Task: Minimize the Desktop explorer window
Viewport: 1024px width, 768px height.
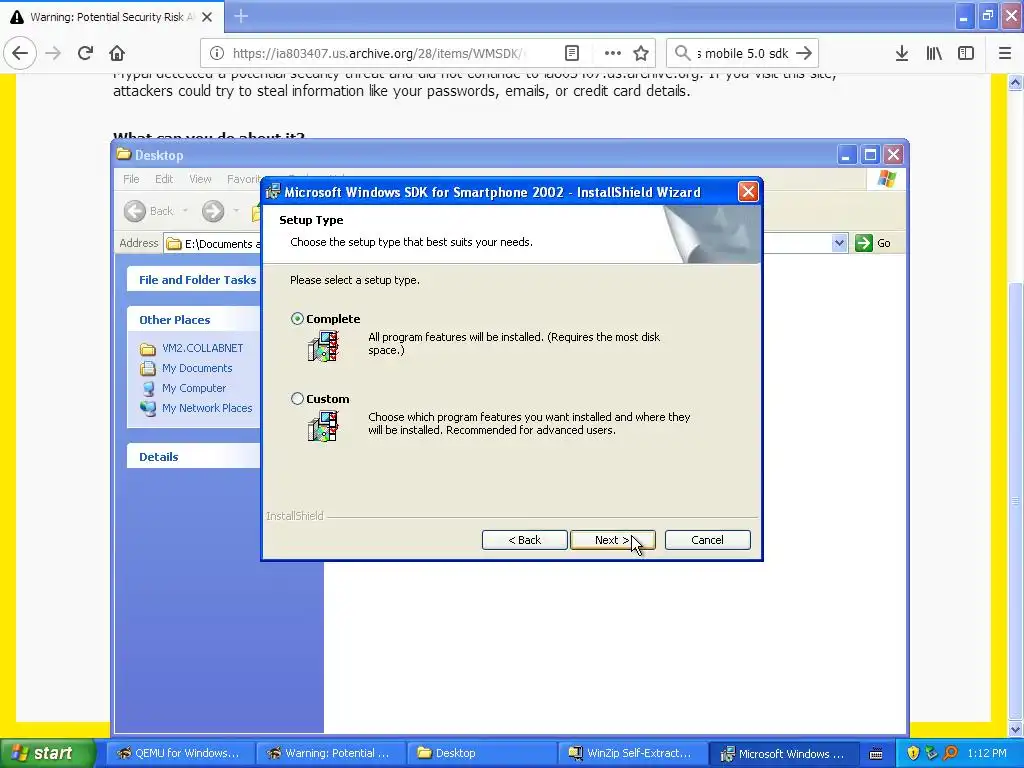Action: [846, 155]
